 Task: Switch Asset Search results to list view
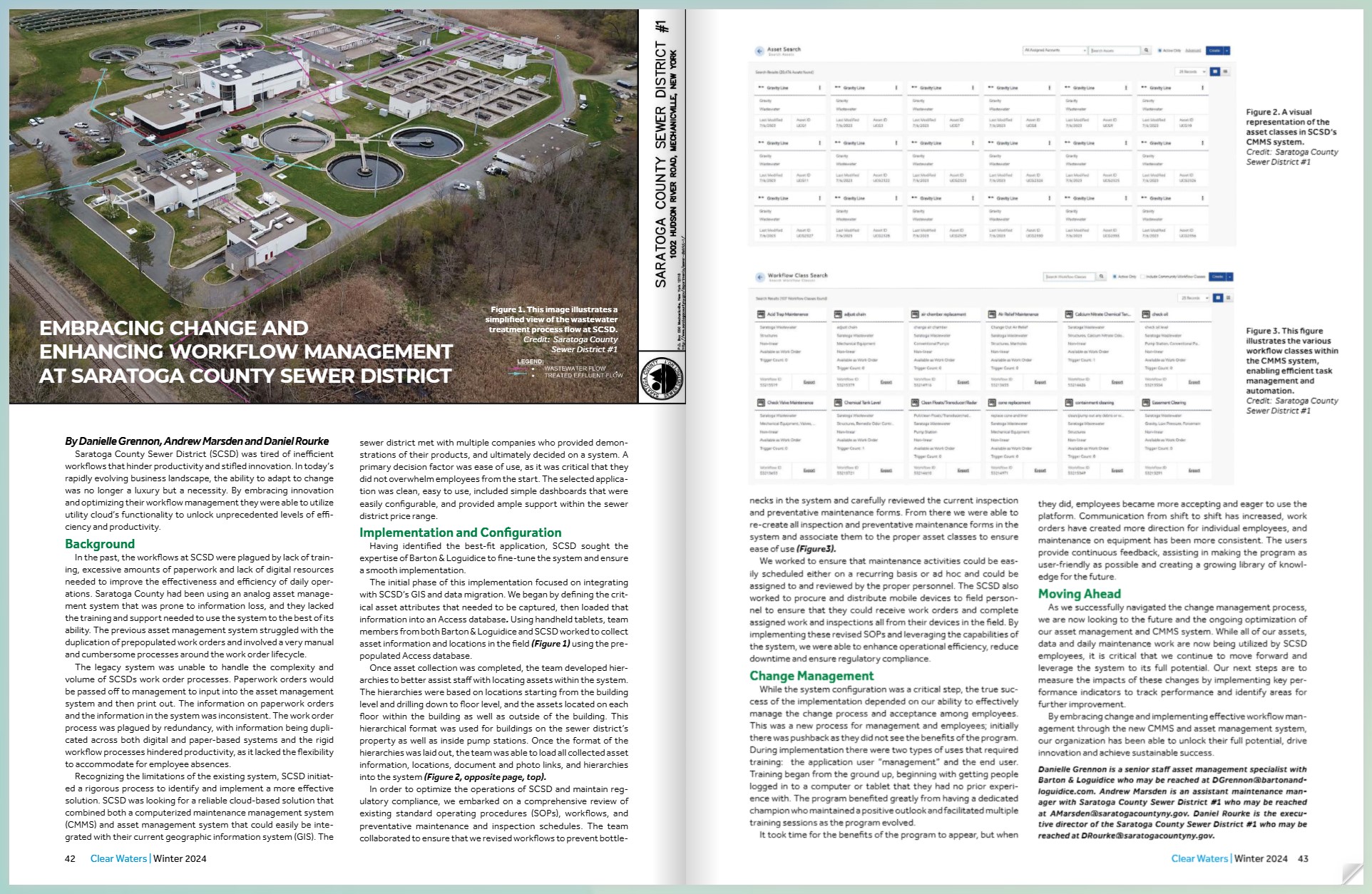tap(1225, 71)
